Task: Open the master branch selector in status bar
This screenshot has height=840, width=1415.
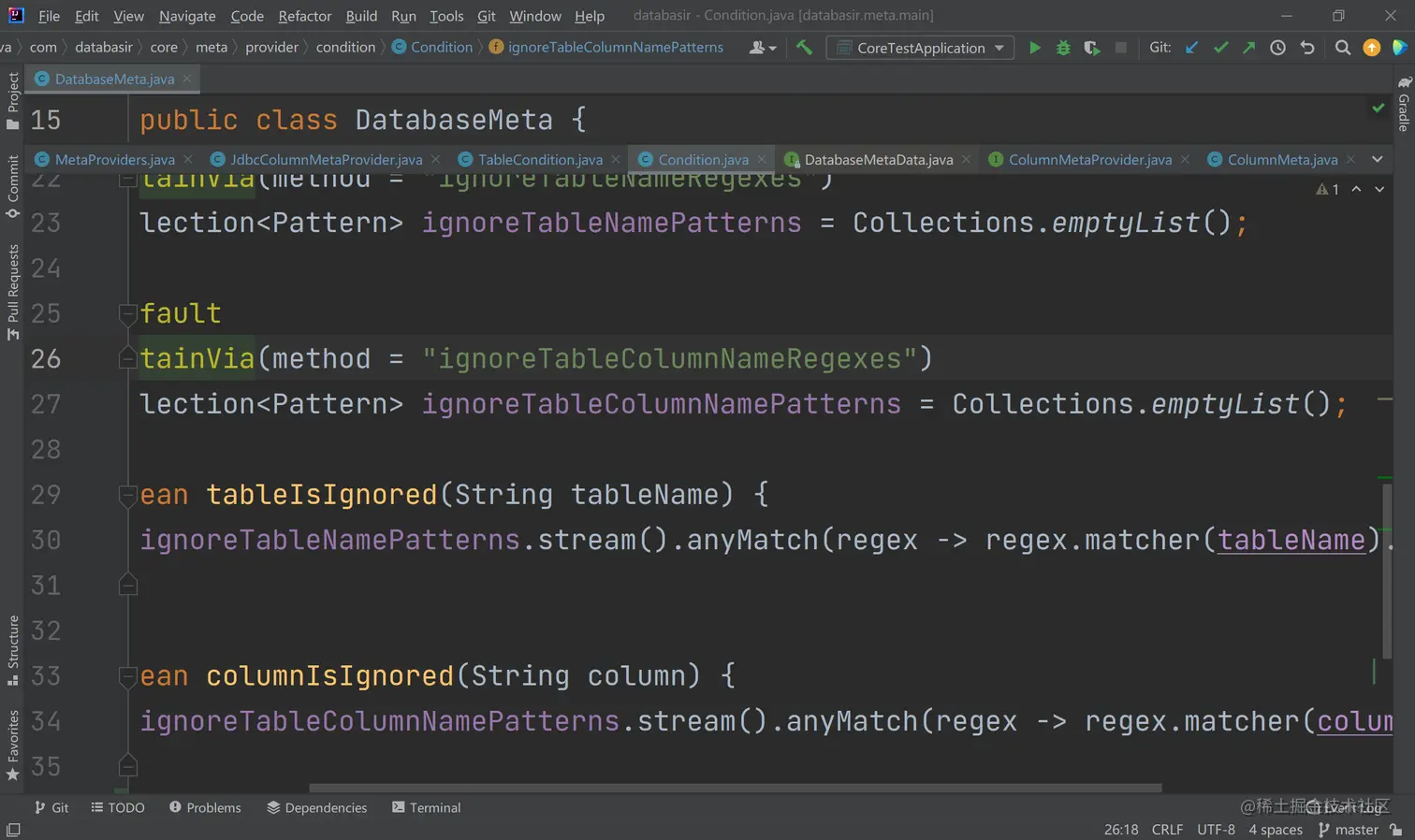Action: [x=1349, y=830]
